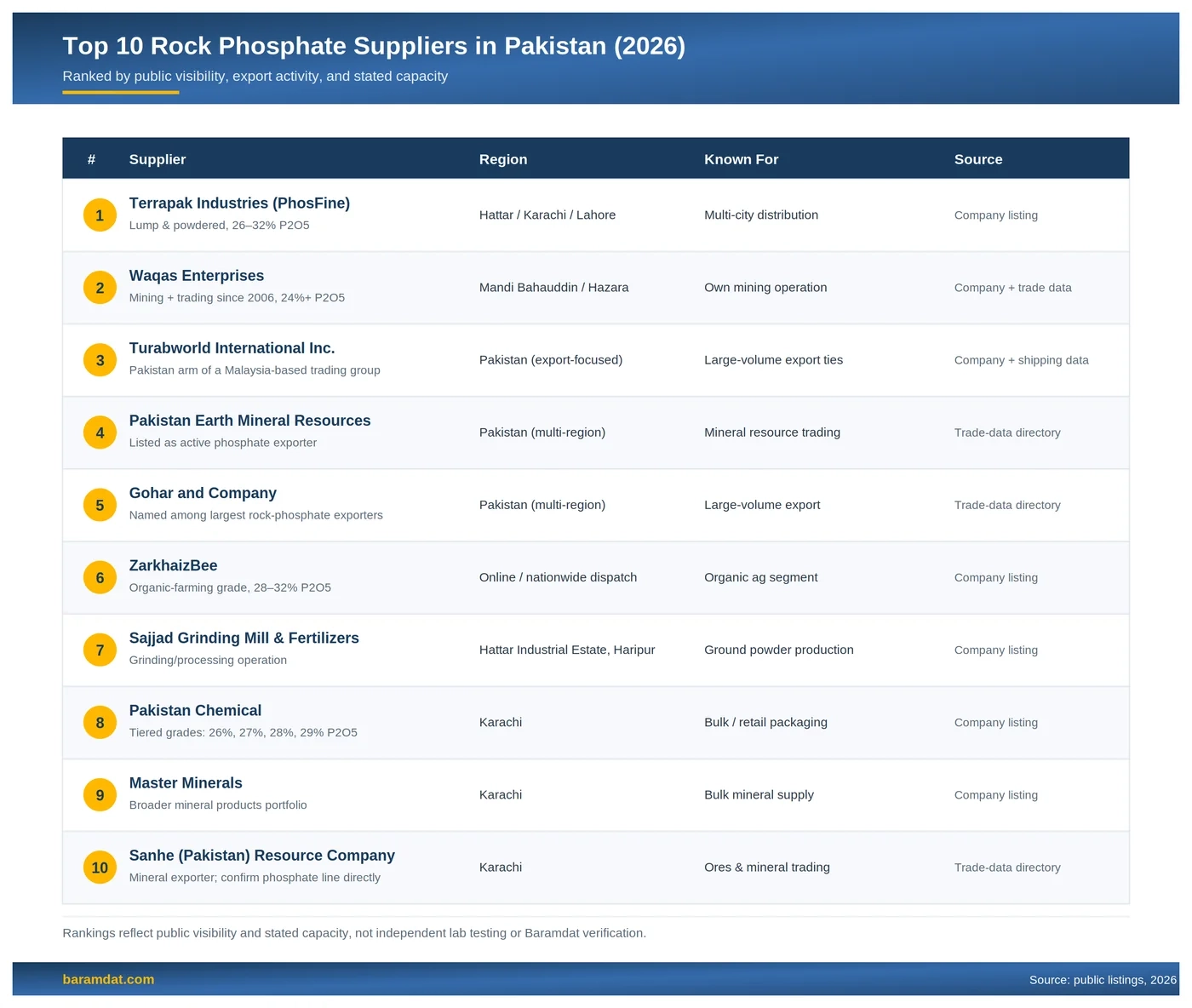Click 'Multi-city distribution' cell
Image resolution: width=1192 pixels, height=1008 pixels.
[761, 215]
